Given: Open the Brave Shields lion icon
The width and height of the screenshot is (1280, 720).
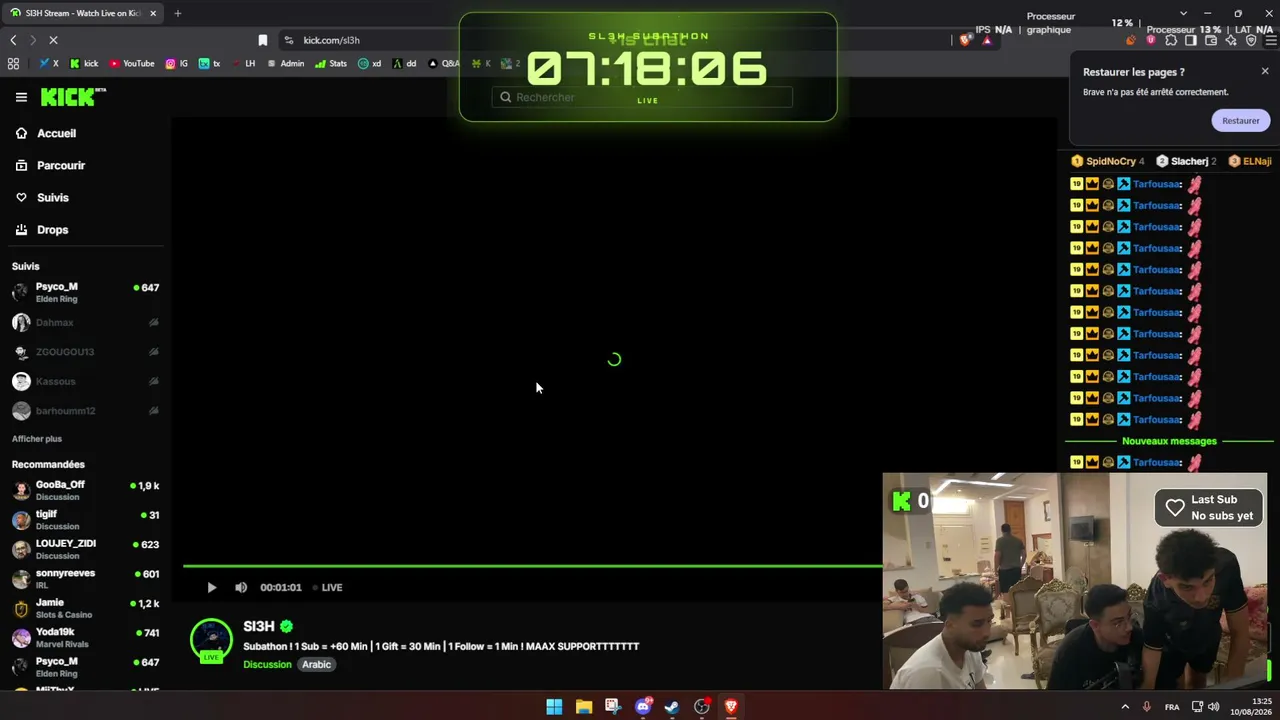Looking at the screenshot, I should click(965, 40).
